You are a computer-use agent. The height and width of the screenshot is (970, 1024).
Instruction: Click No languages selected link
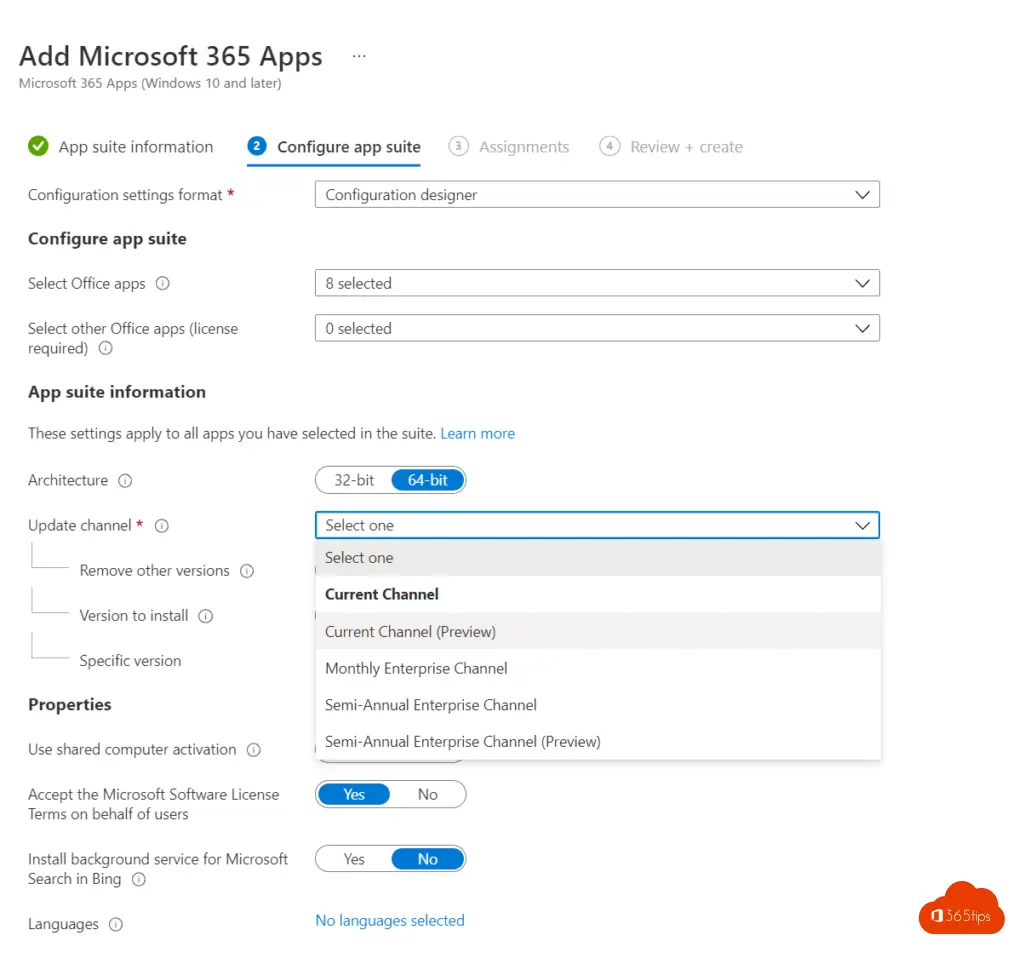[x=390, y=921]
